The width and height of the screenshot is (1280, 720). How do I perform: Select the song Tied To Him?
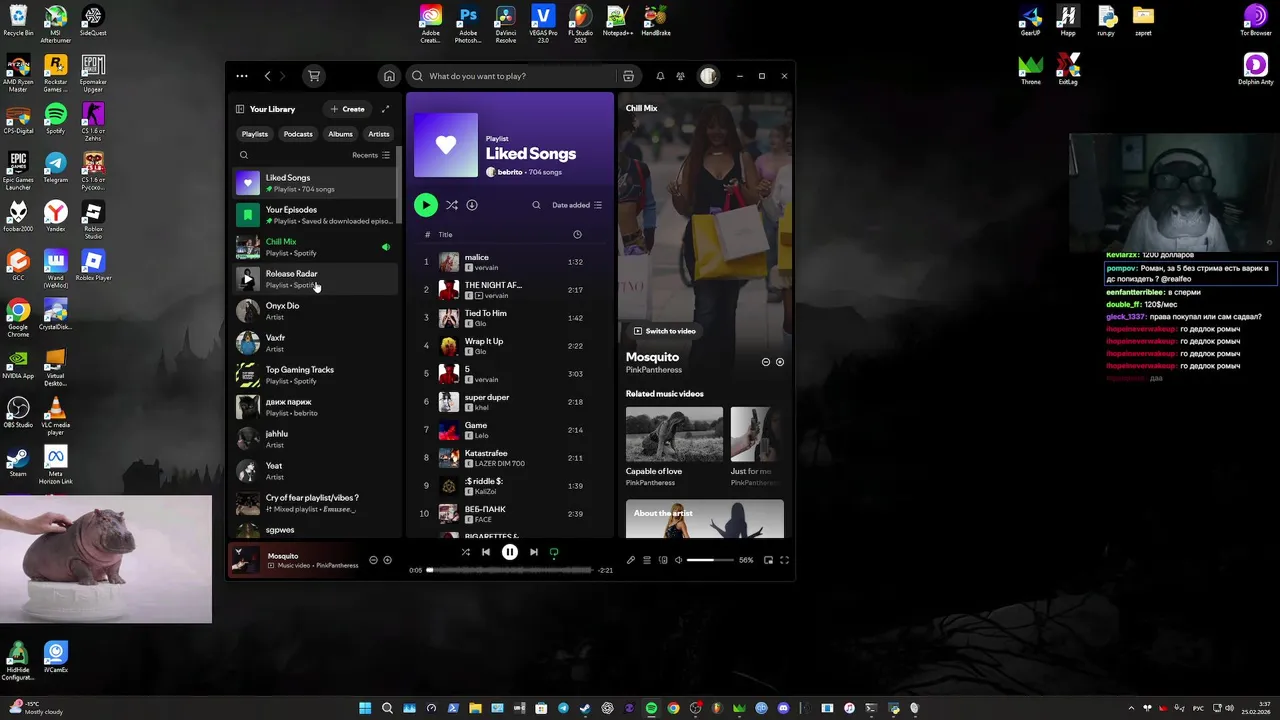[510, 318]
